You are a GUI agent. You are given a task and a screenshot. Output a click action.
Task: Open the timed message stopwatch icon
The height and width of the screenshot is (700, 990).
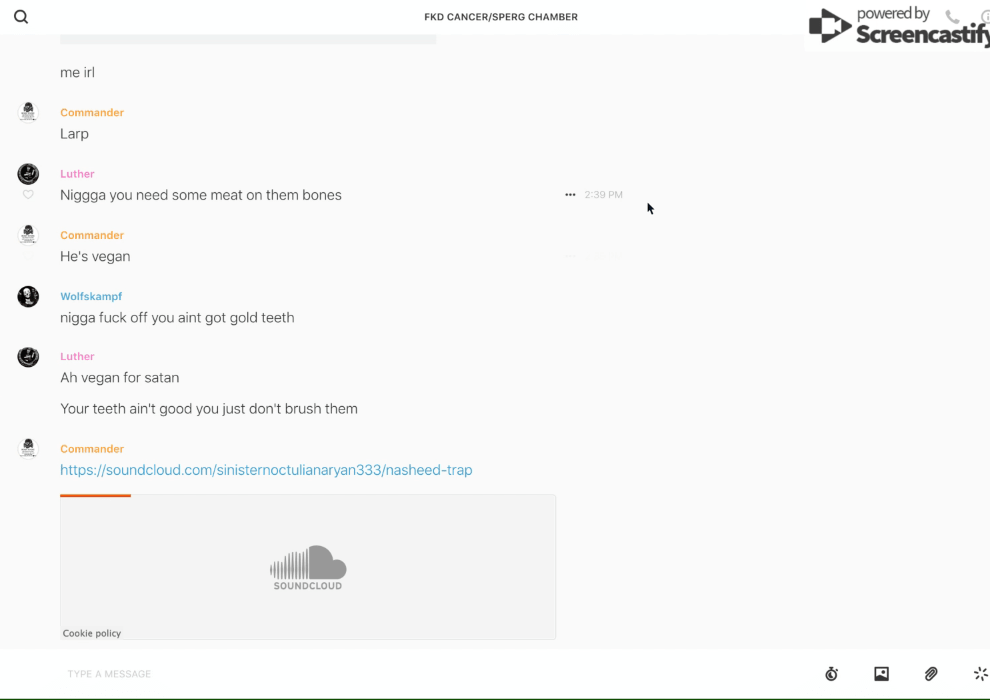(831, 674)
